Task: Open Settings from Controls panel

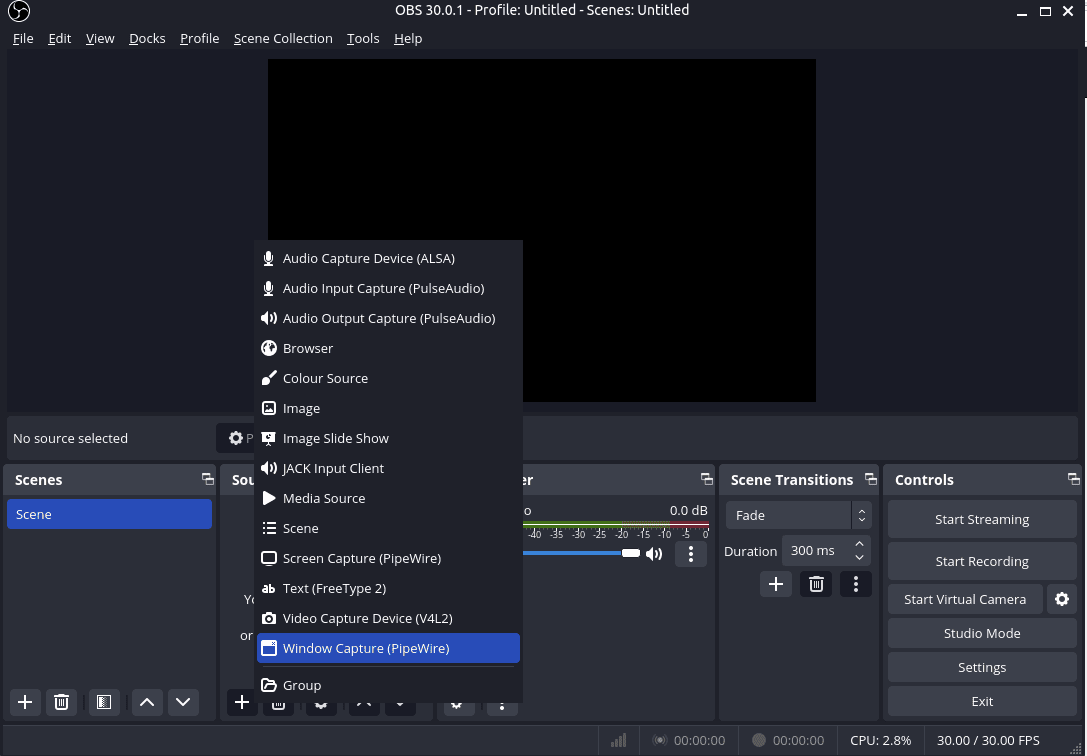Action: (x=982, y=667)
